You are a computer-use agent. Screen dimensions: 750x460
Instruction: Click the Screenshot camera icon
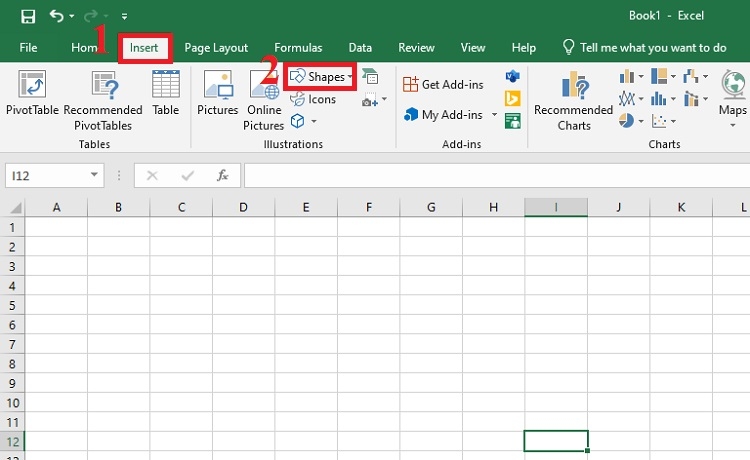coord(369,100)
